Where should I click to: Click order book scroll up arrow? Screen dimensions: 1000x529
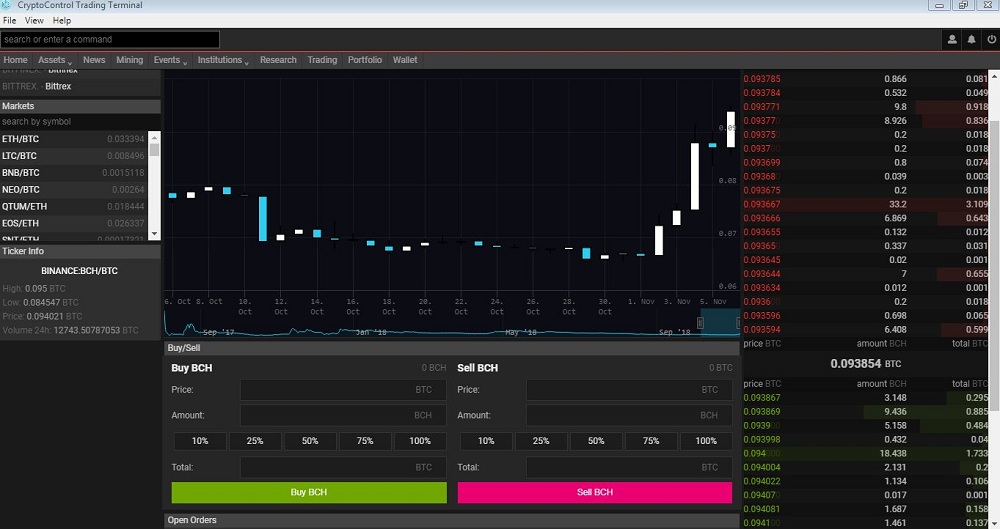(x=994, y=75)
